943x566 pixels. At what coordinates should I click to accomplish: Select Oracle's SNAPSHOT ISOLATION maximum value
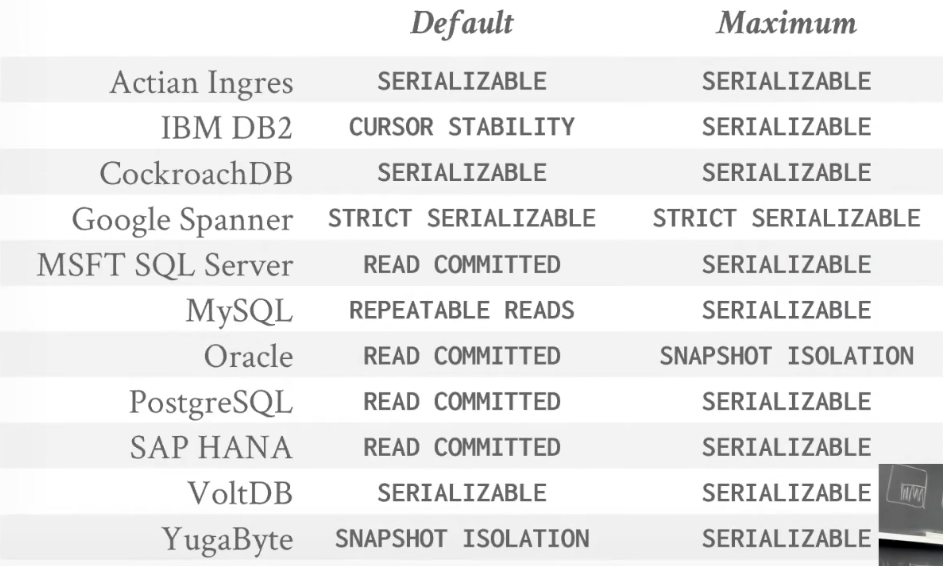click(x=787, y=356)
